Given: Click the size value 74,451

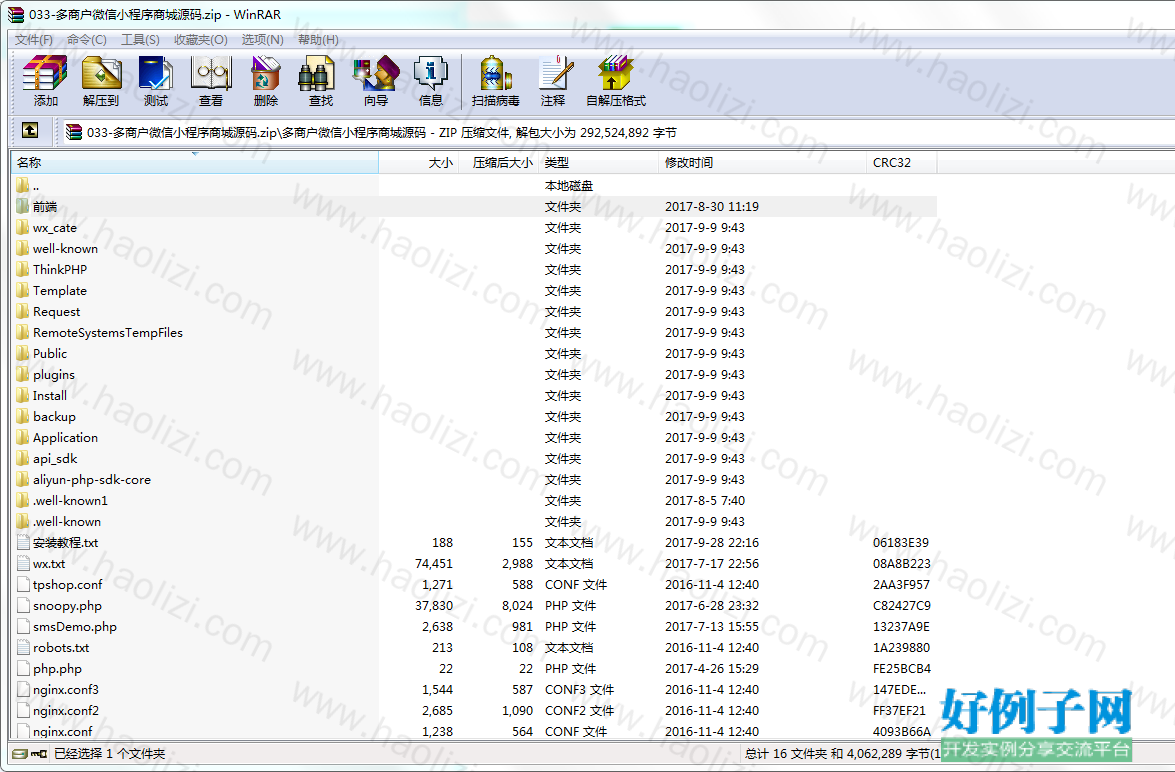Looking at the screenshot, I should 434,563.
